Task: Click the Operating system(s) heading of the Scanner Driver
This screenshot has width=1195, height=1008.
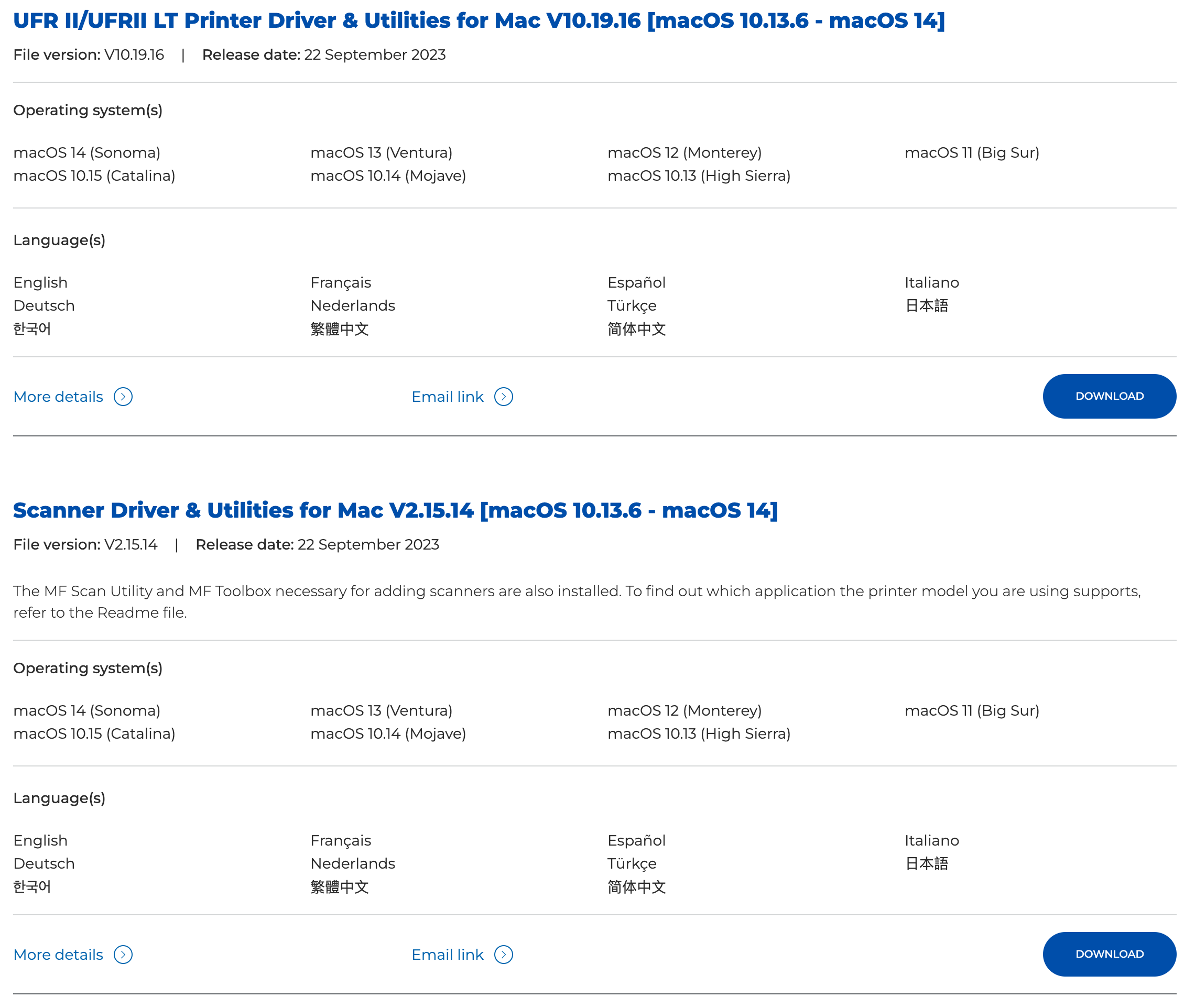Action: click(x=88, y=668)
